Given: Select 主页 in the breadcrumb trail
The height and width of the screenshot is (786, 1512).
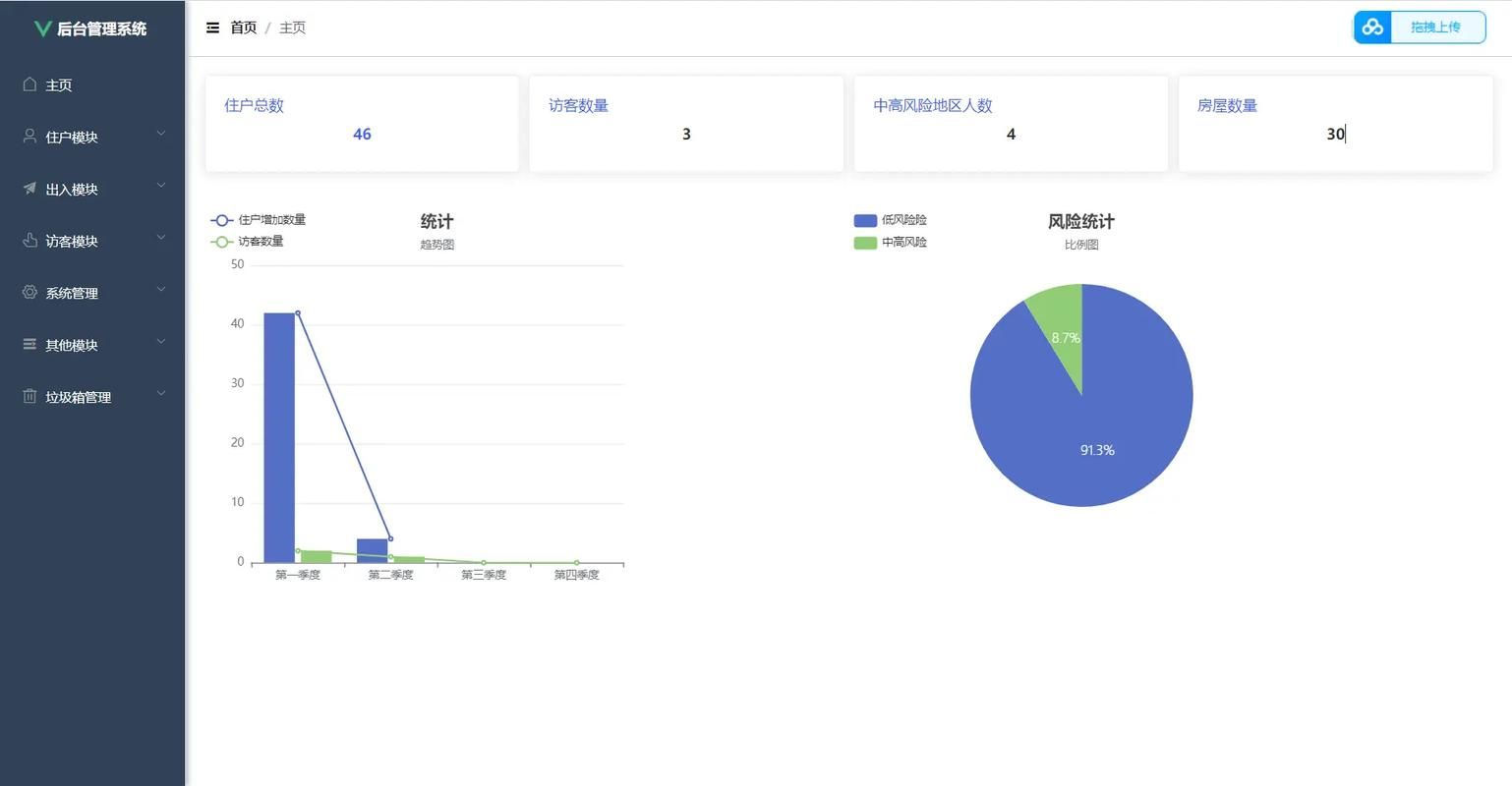Looking at the screenshot, I should pyautogui.click(x=291, y=26).
